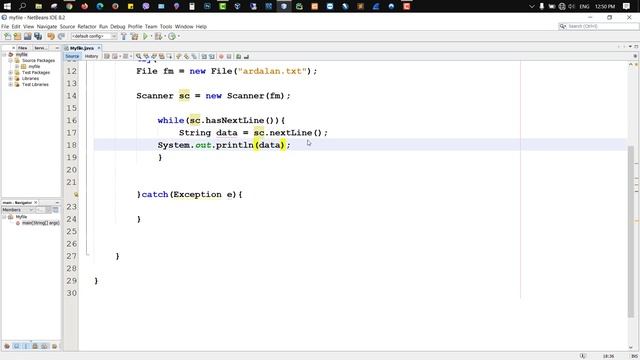Click the Comment icon in editor toolbar
The width and height of the screenshot is (640, 360).
238,56
